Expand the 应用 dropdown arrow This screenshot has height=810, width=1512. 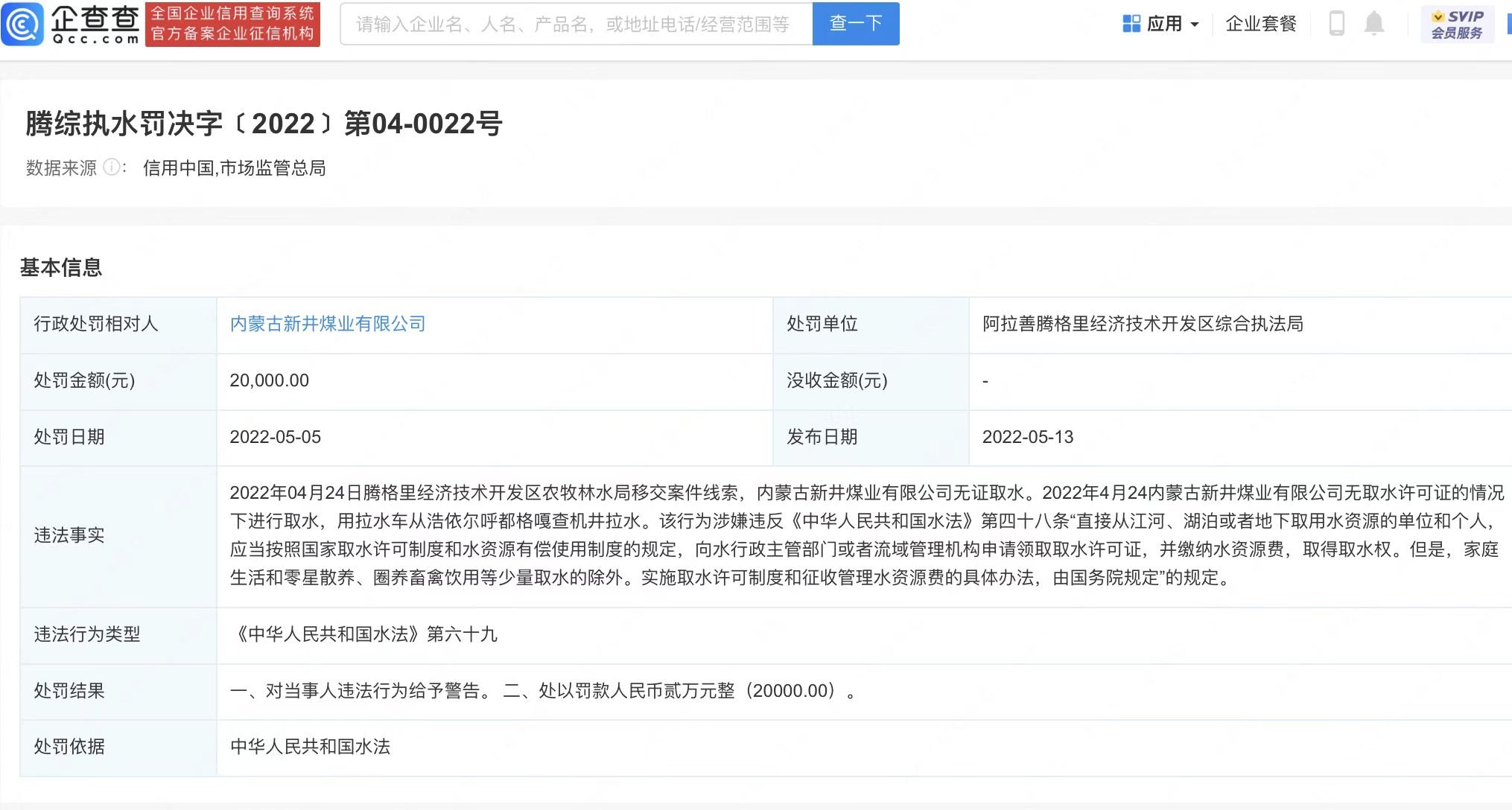tap(1195, 25)
